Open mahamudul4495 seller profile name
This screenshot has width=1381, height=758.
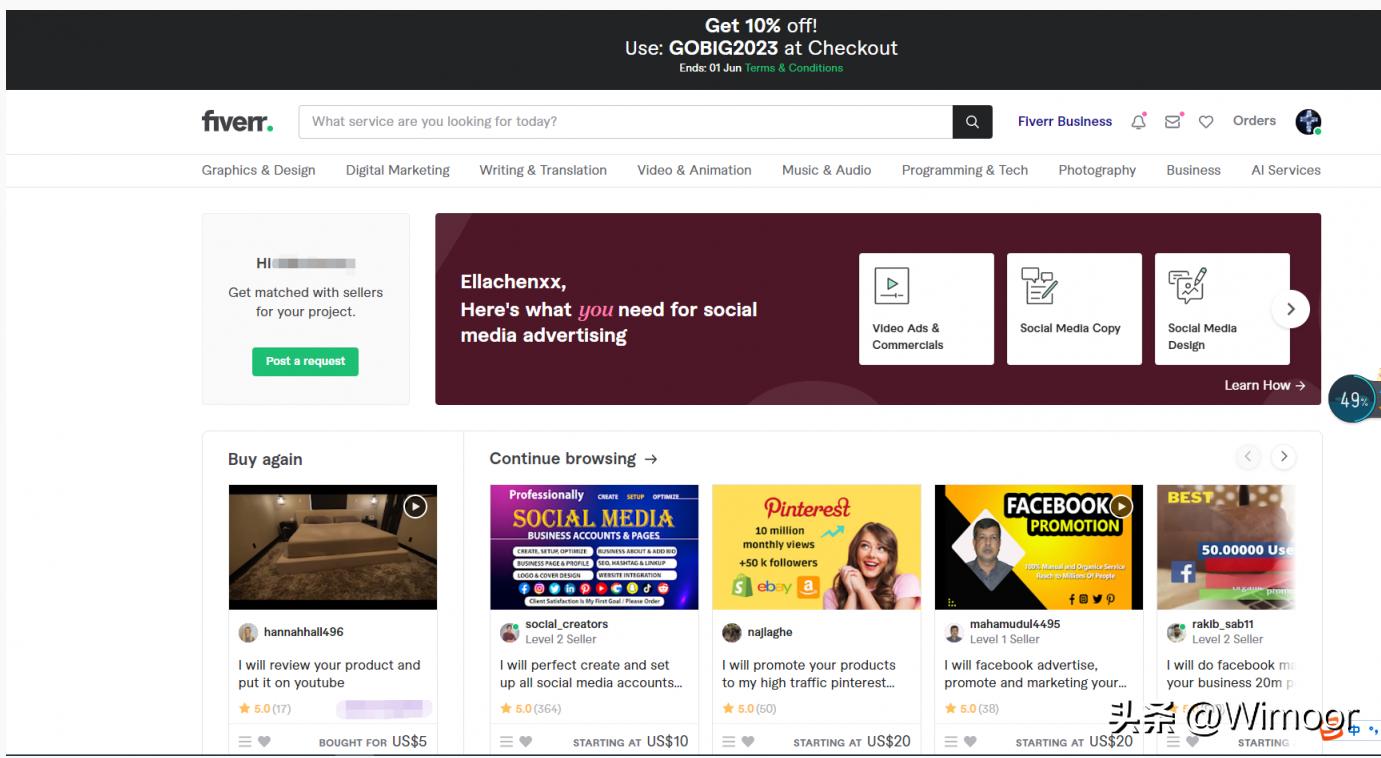click(1015, 624)
